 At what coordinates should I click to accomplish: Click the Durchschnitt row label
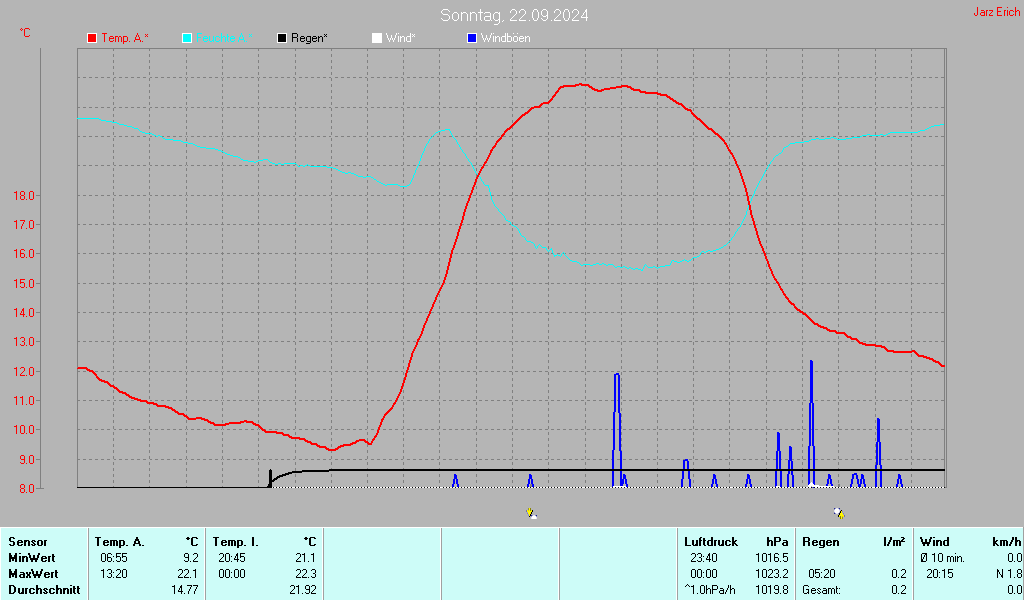41,590
